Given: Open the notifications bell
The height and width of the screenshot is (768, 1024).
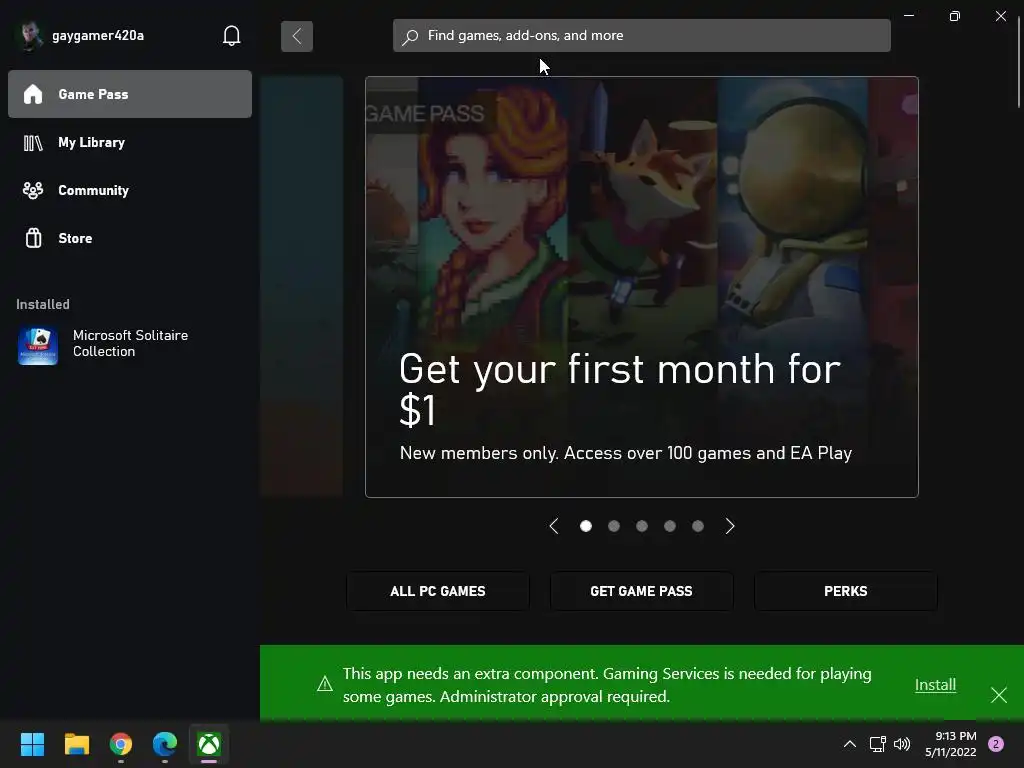Looking at the screenshot, I should pyautogui.click(x=231, y=35).
